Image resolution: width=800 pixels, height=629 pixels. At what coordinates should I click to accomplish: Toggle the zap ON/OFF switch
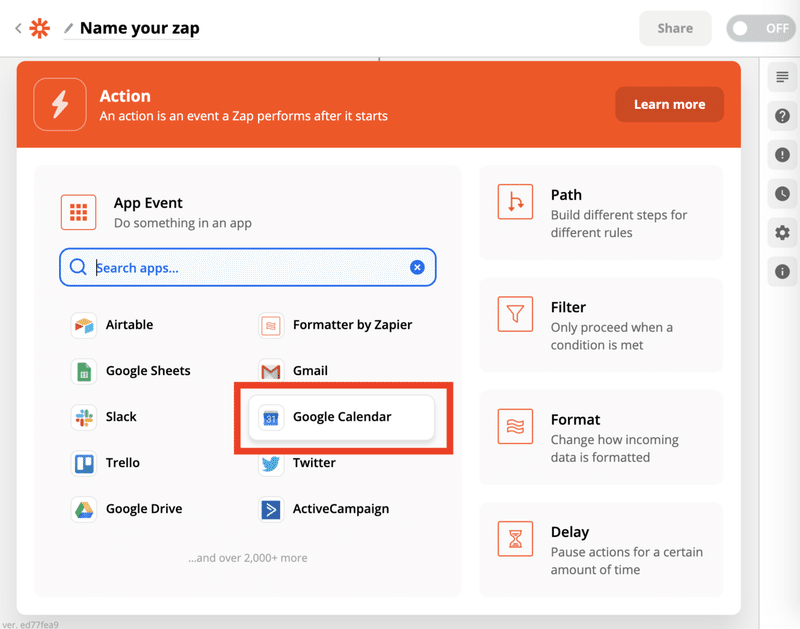pyautogui.click(x=761, y=28)
